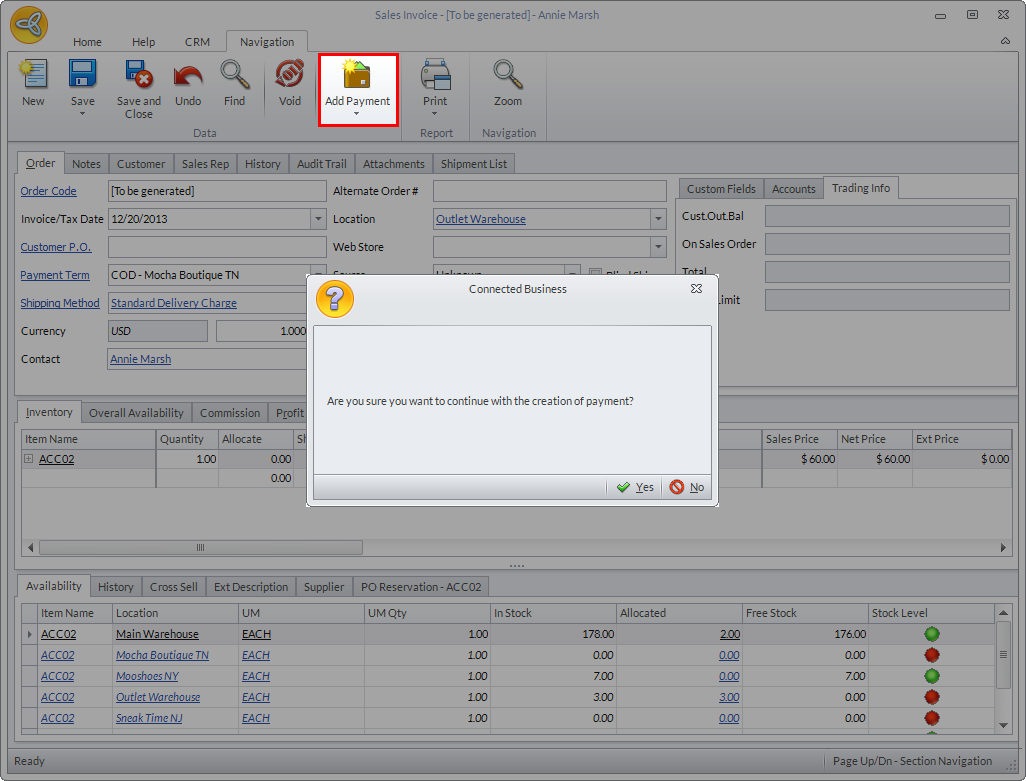The image size is (1026, 781).
Task: Open the Invoice/Tax Date dropdown
Action: point(318,219)
